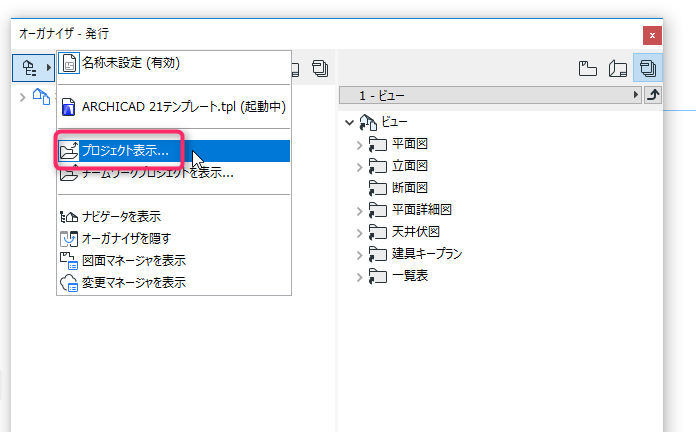Expand the 建具キープラン folder

tap(360, 255)
